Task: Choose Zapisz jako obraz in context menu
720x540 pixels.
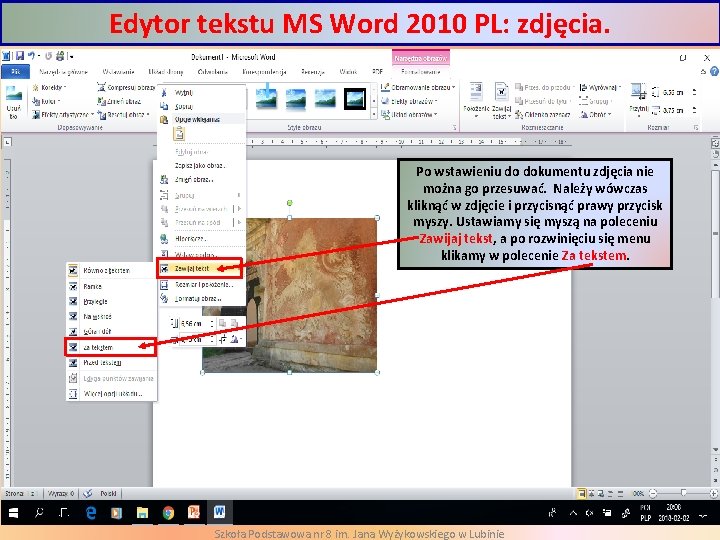Action: pyautogui.click(x=201, y=165)
